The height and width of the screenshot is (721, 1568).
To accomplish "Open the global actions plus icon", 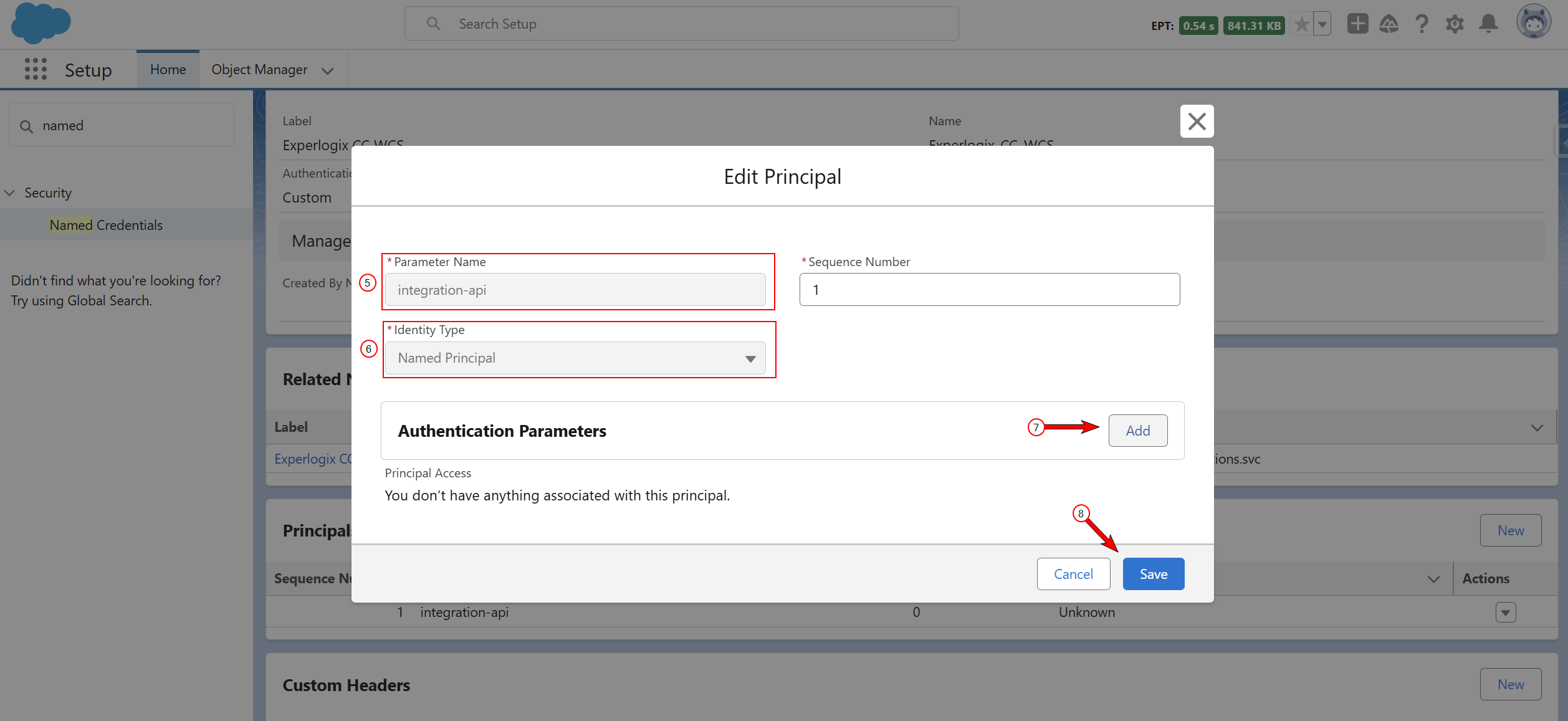I will pyautogui.click(x=1357, y=24).
